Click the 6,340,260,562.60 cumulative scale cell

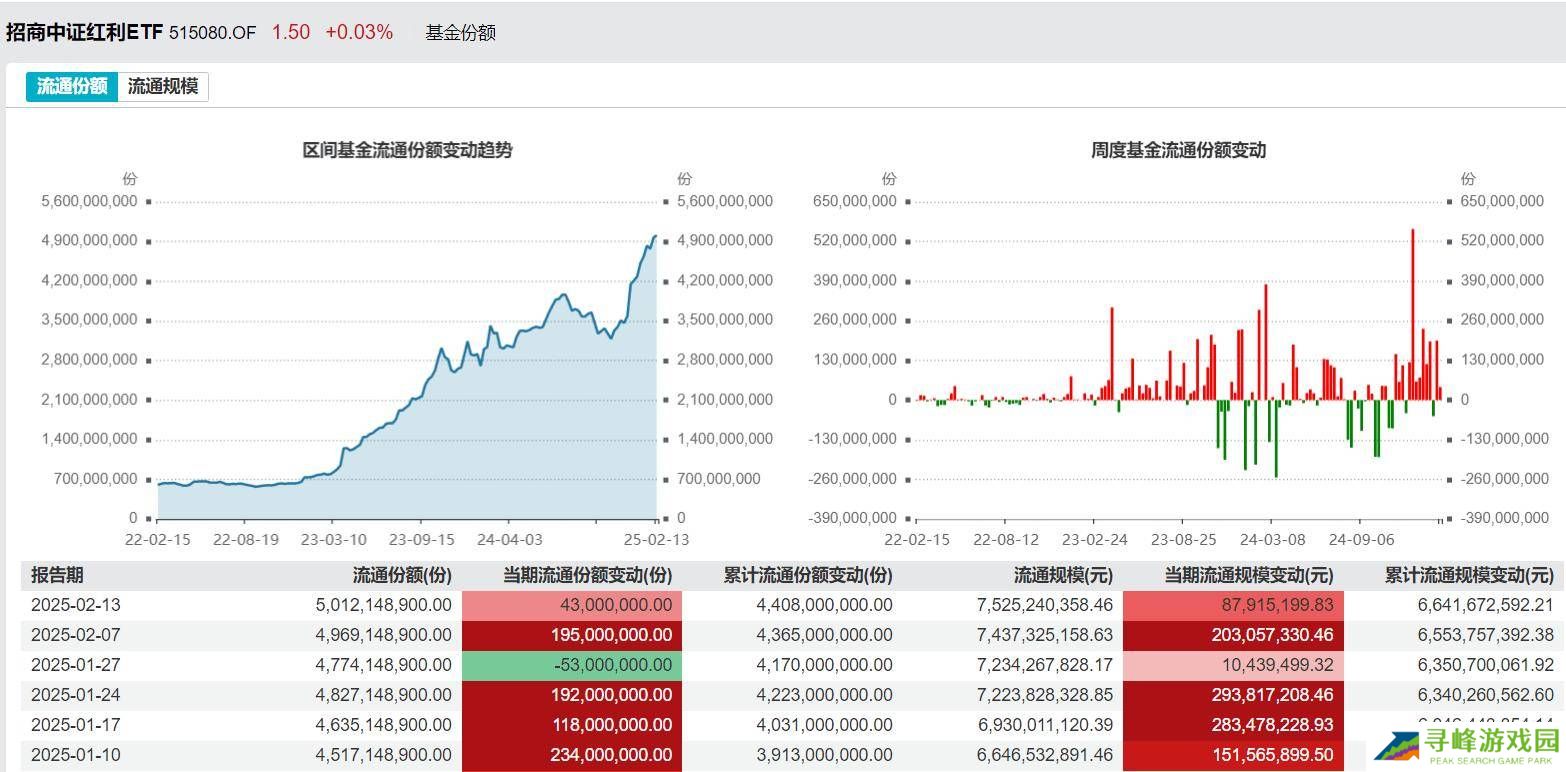1486,695
